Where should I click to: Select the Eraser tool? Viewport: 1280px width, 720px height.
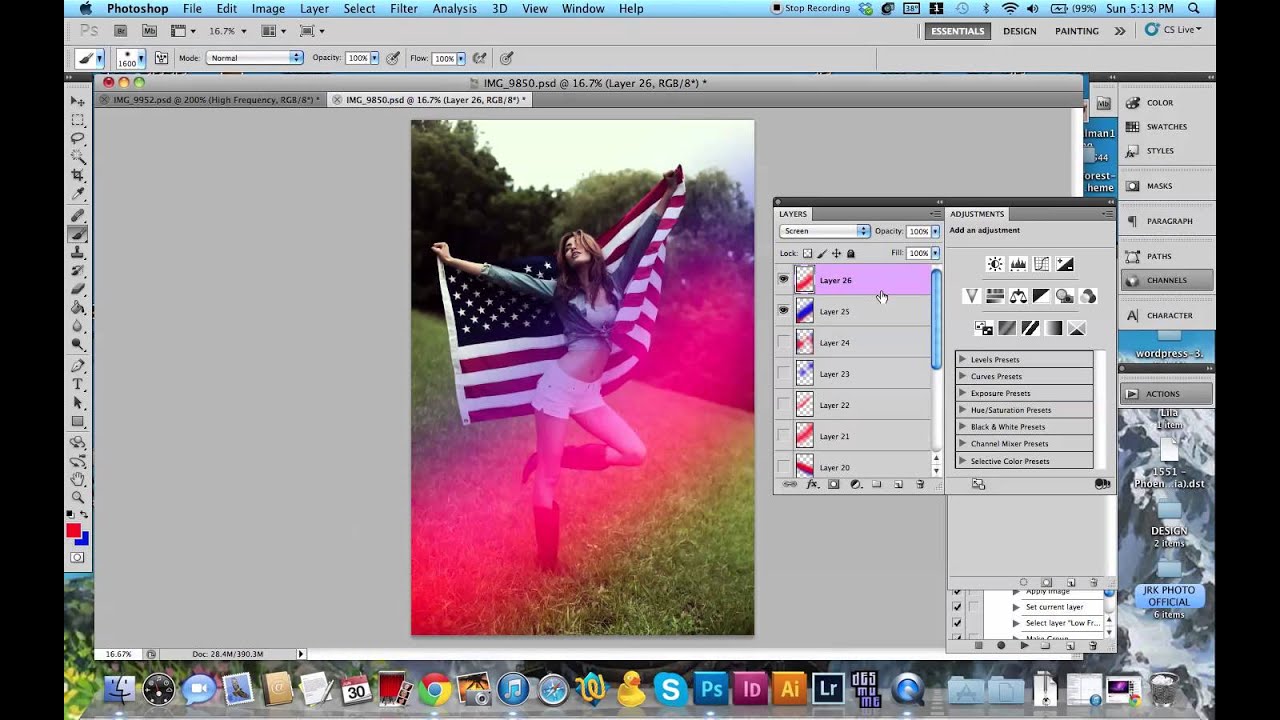point(78,289)
